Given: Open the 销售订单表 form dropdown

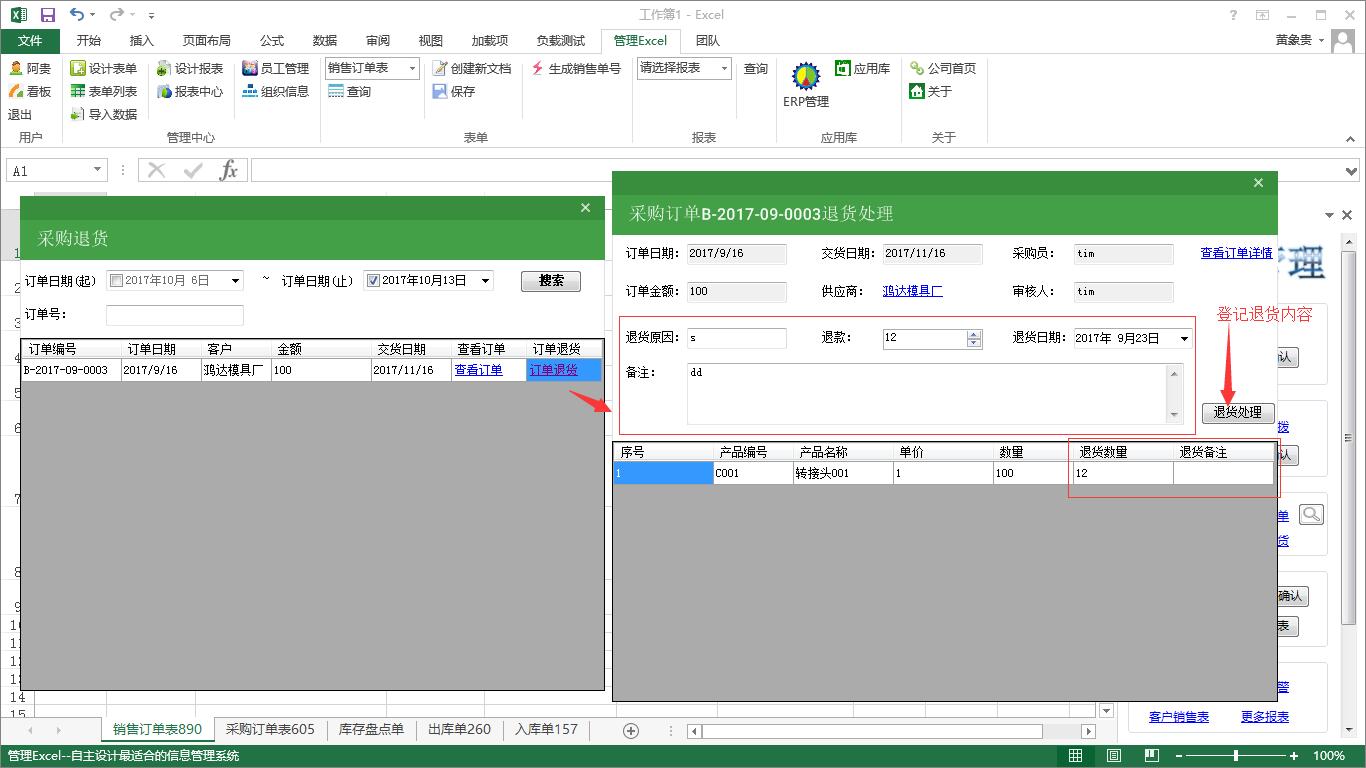Looking at the screenshot, I should tap(411, 68).
